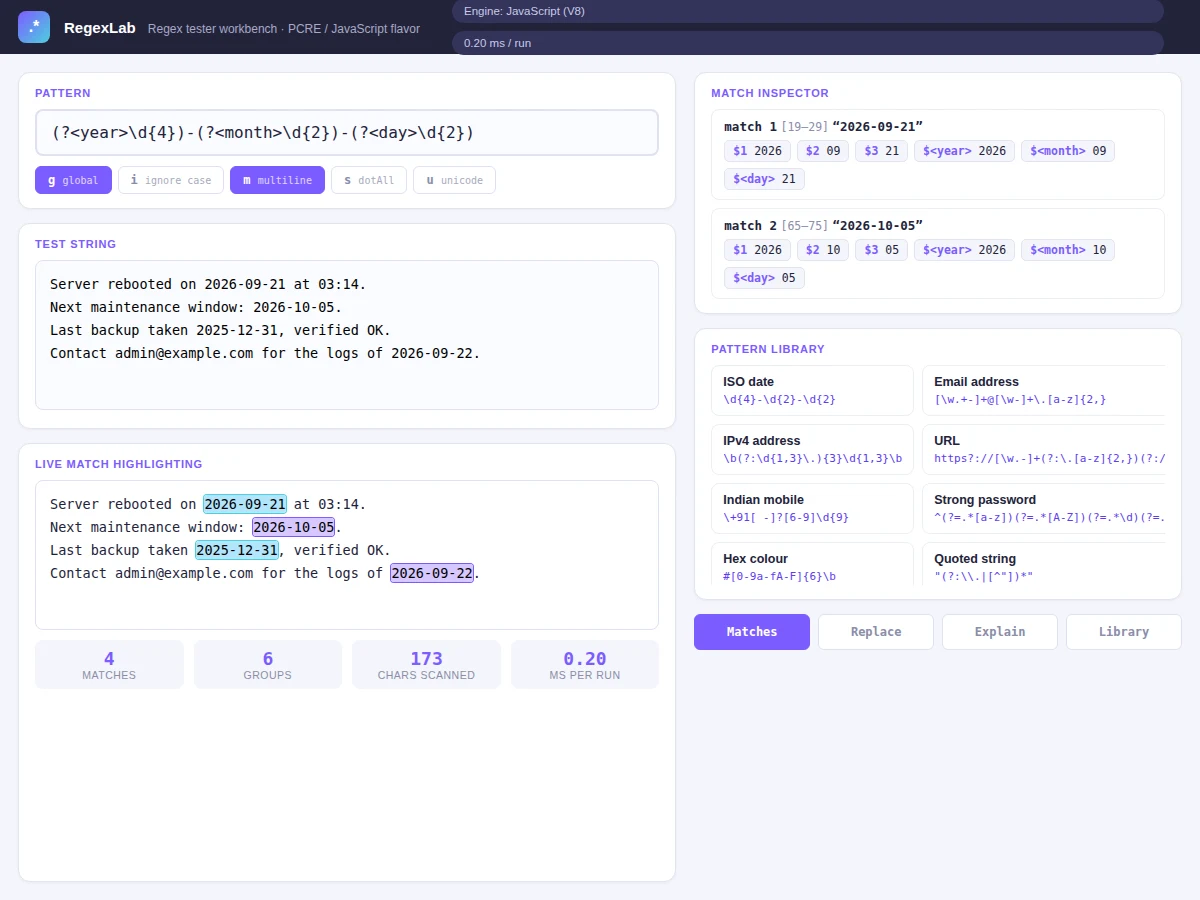Select the Strong password library pattern
This screenshot has width=1200, height=900.
point(1044,508)
